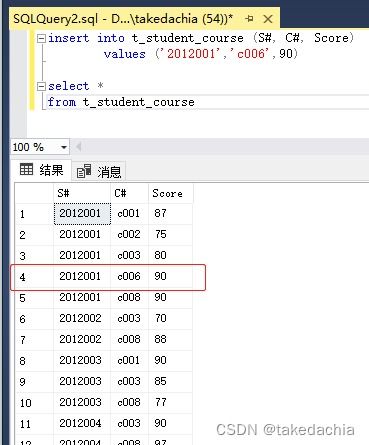Click score 90 in row 4
Image resolution: width=369 pixels, height=445 pixels.
170,277
